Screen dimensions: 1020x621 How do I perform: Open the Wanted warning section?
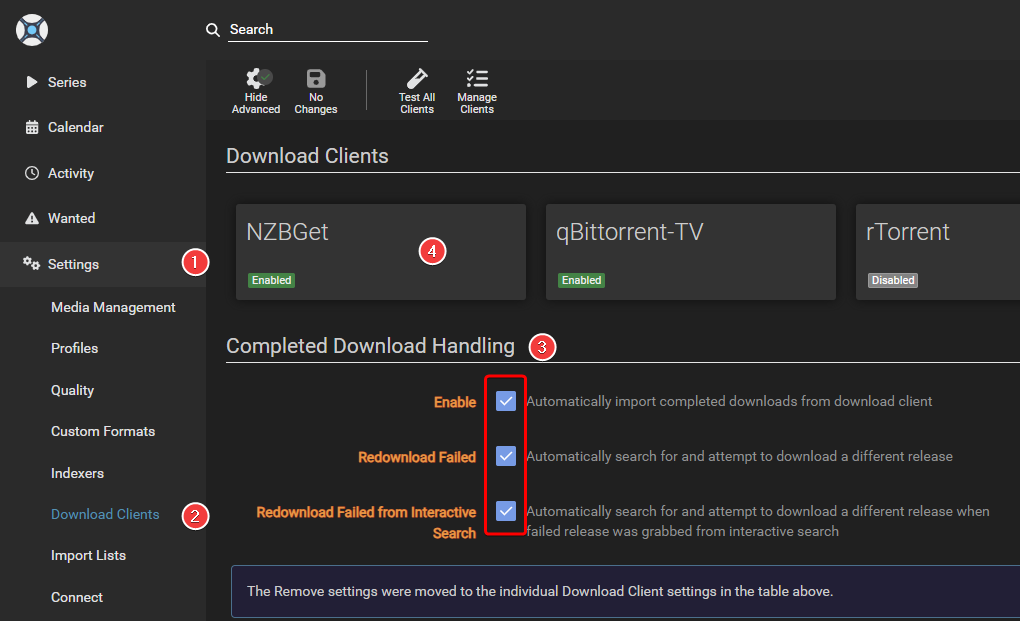(x=71, y=218)
